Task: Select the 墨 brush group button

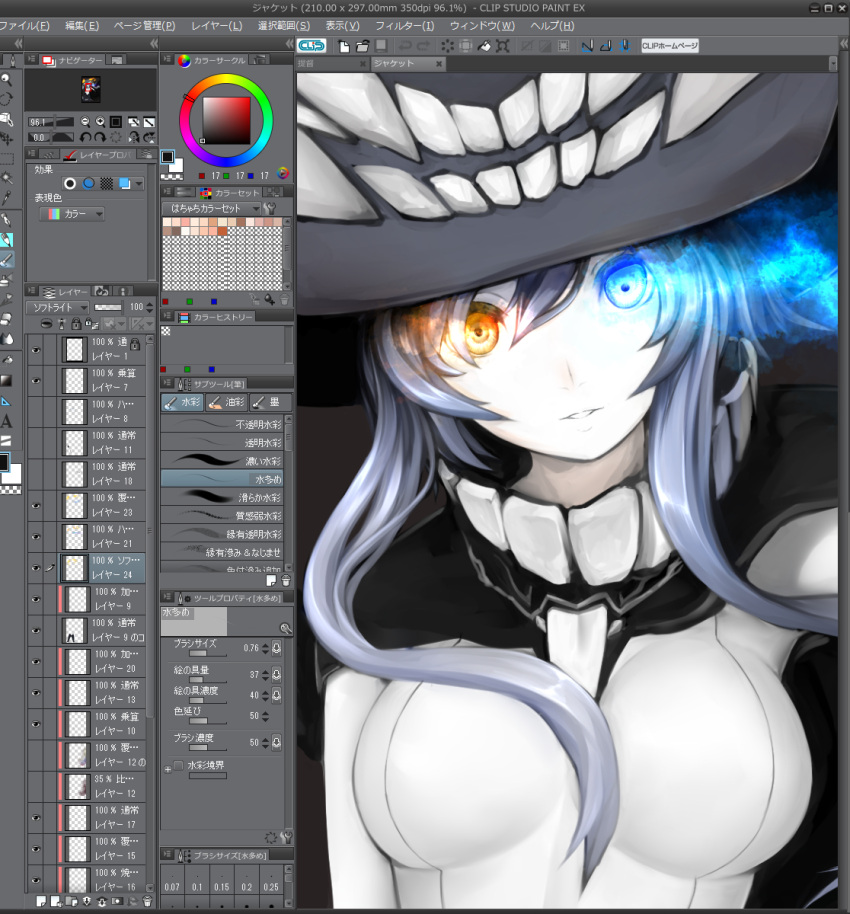Action: 271,402
